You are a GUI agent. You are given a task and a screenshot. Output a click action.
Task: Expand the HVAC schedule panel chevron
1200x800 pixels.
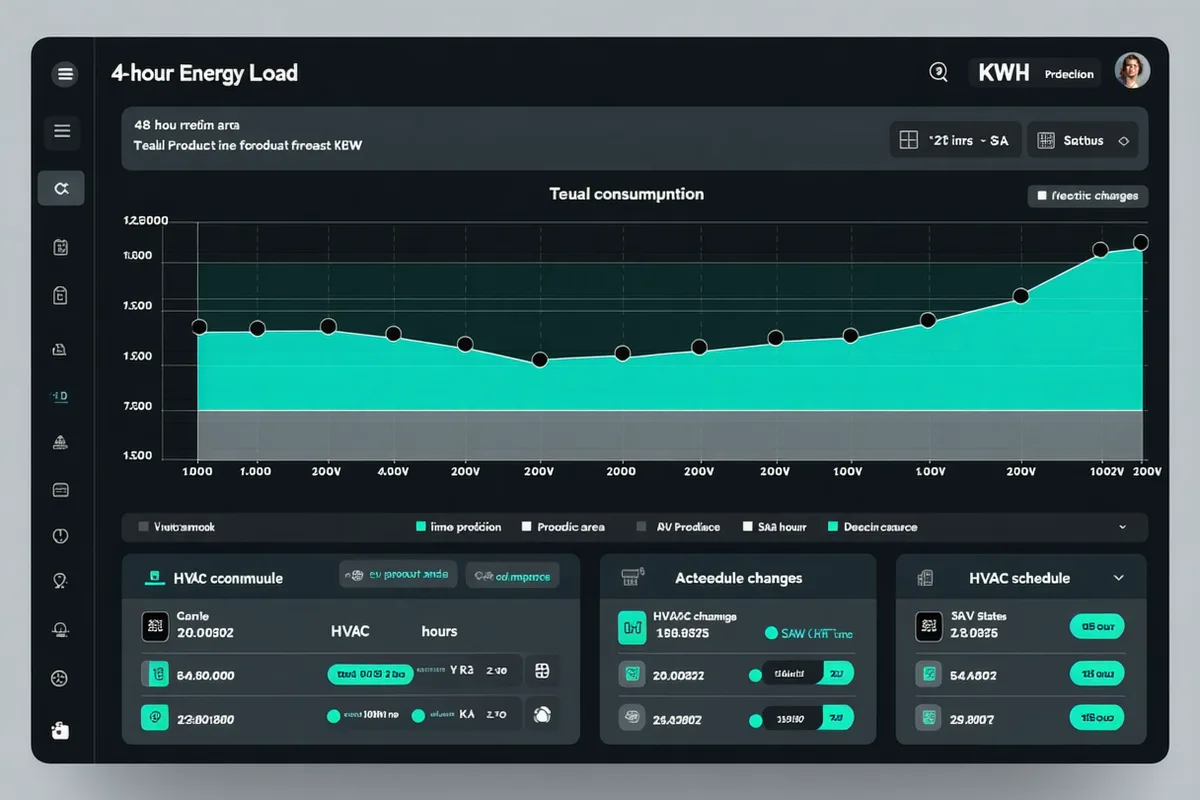[1118, 578]
